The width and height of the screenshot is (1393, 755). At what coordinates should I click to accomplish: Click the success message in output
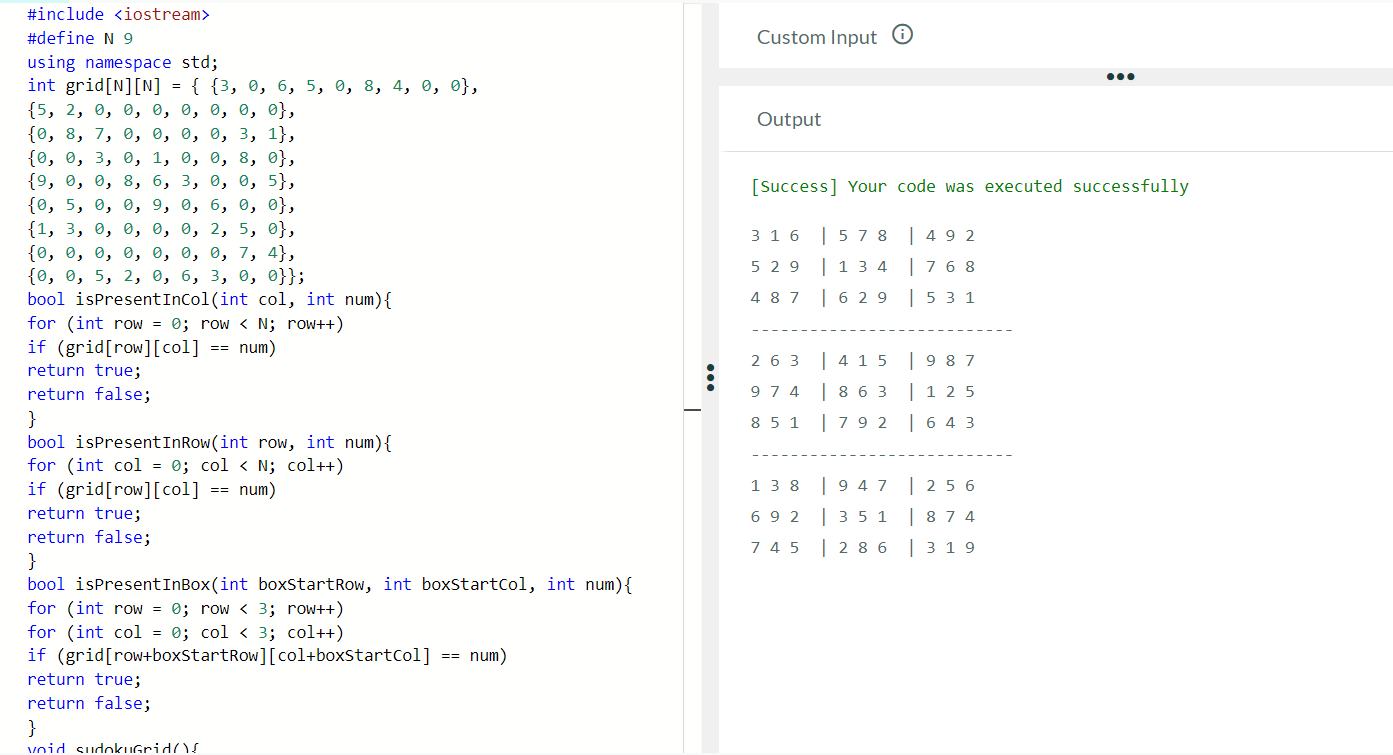970,186
